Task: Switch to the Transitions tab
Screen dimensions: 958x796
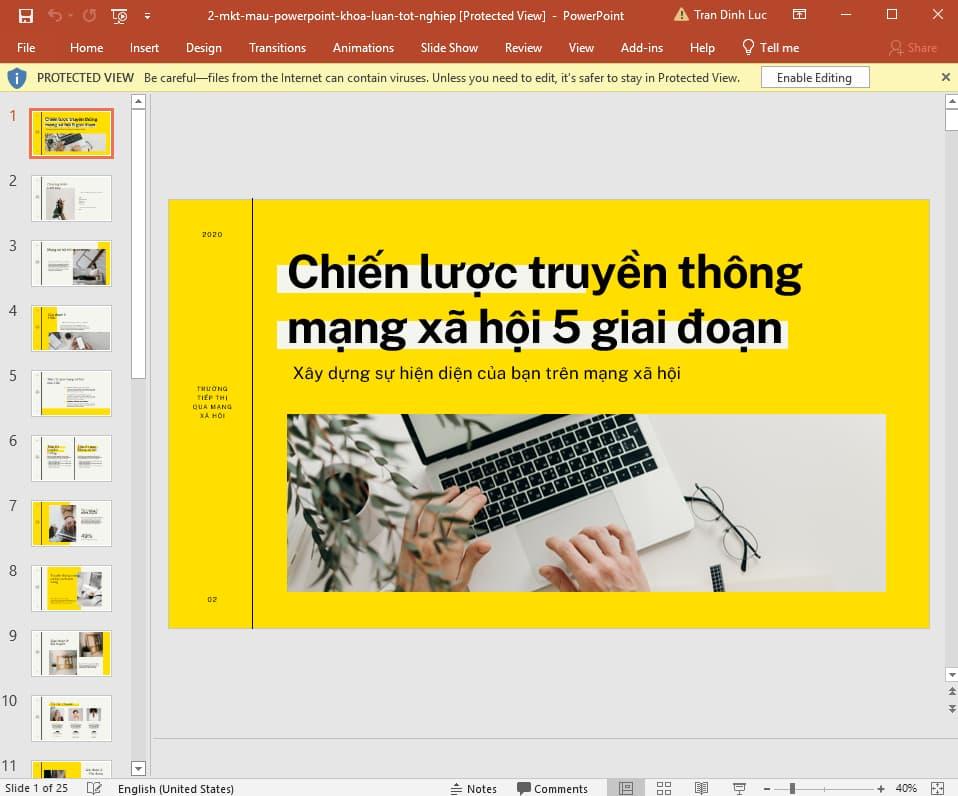Action: point(277,47)
